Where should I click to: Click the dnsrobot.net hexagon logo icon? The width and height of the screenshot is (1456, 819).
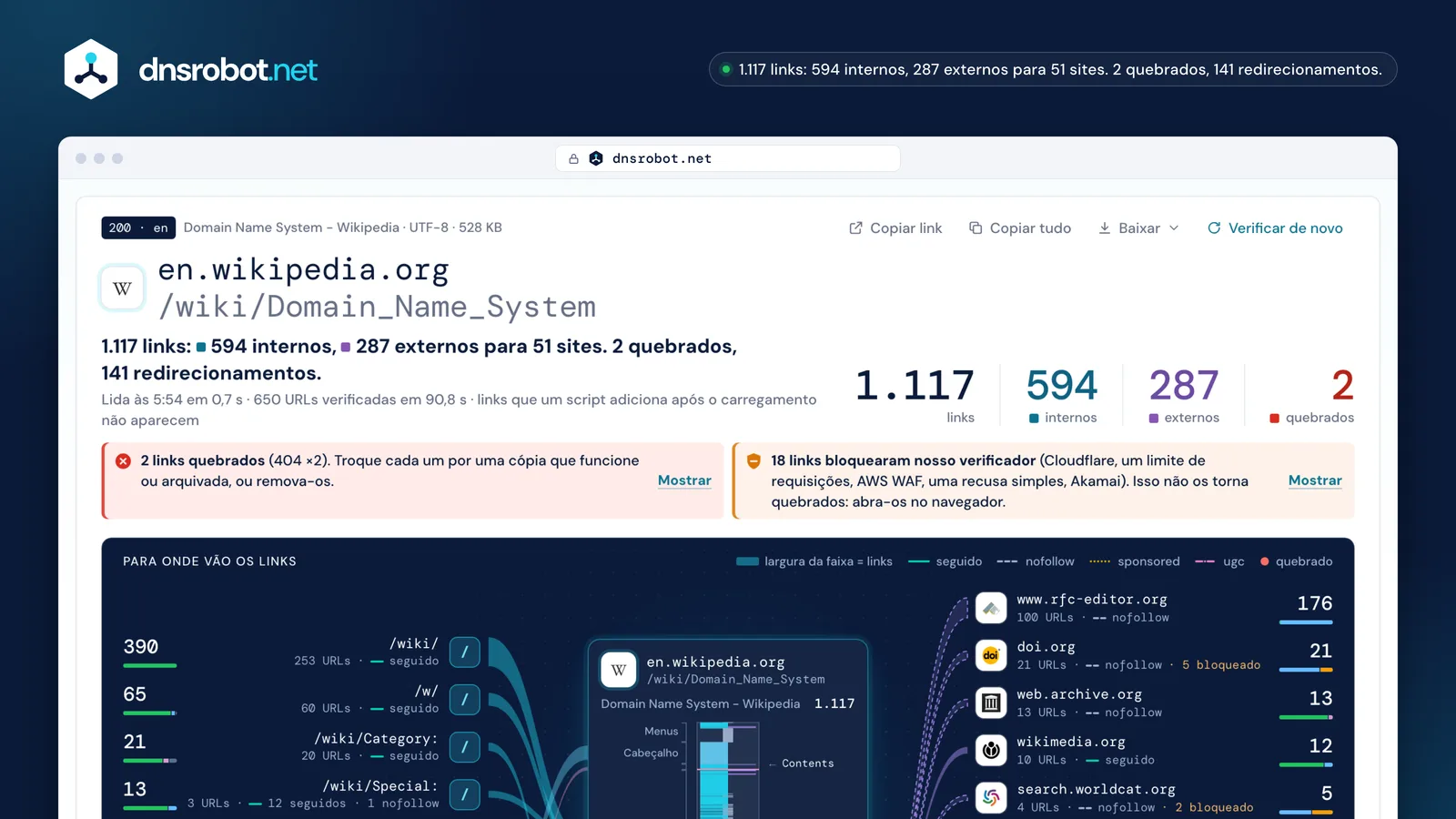click(91, 69)
